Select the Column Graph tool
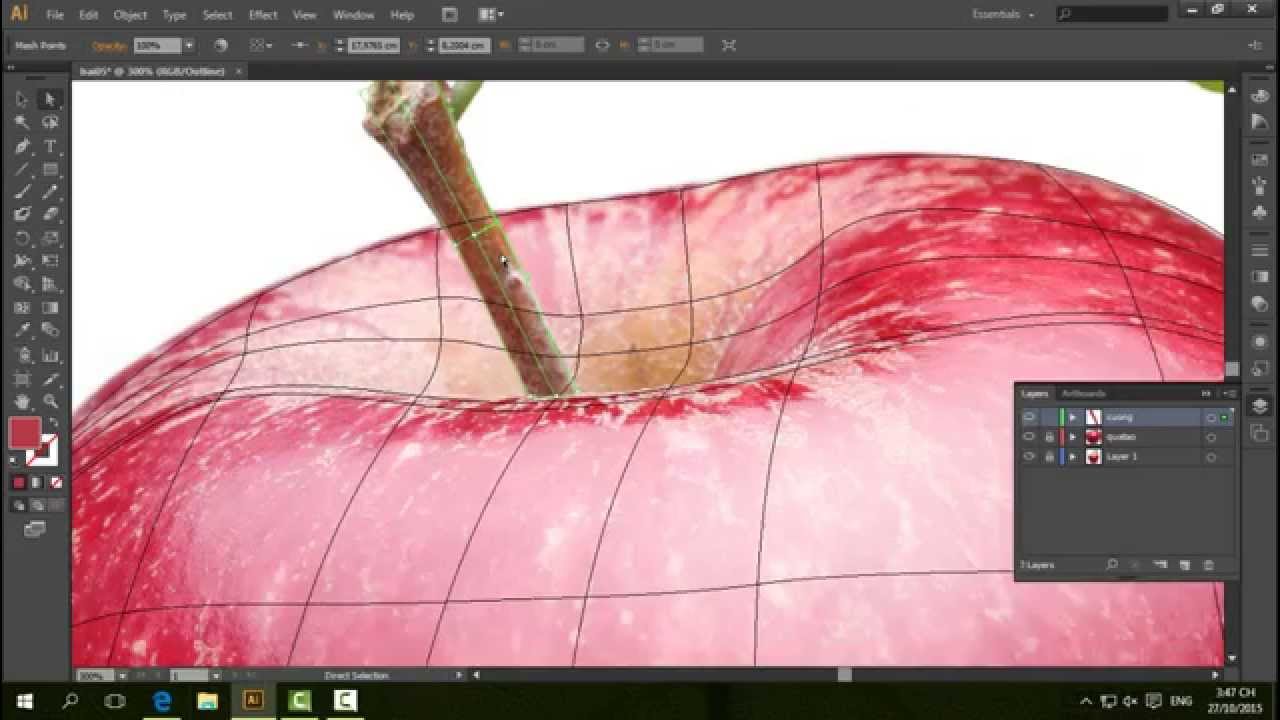 49,355
